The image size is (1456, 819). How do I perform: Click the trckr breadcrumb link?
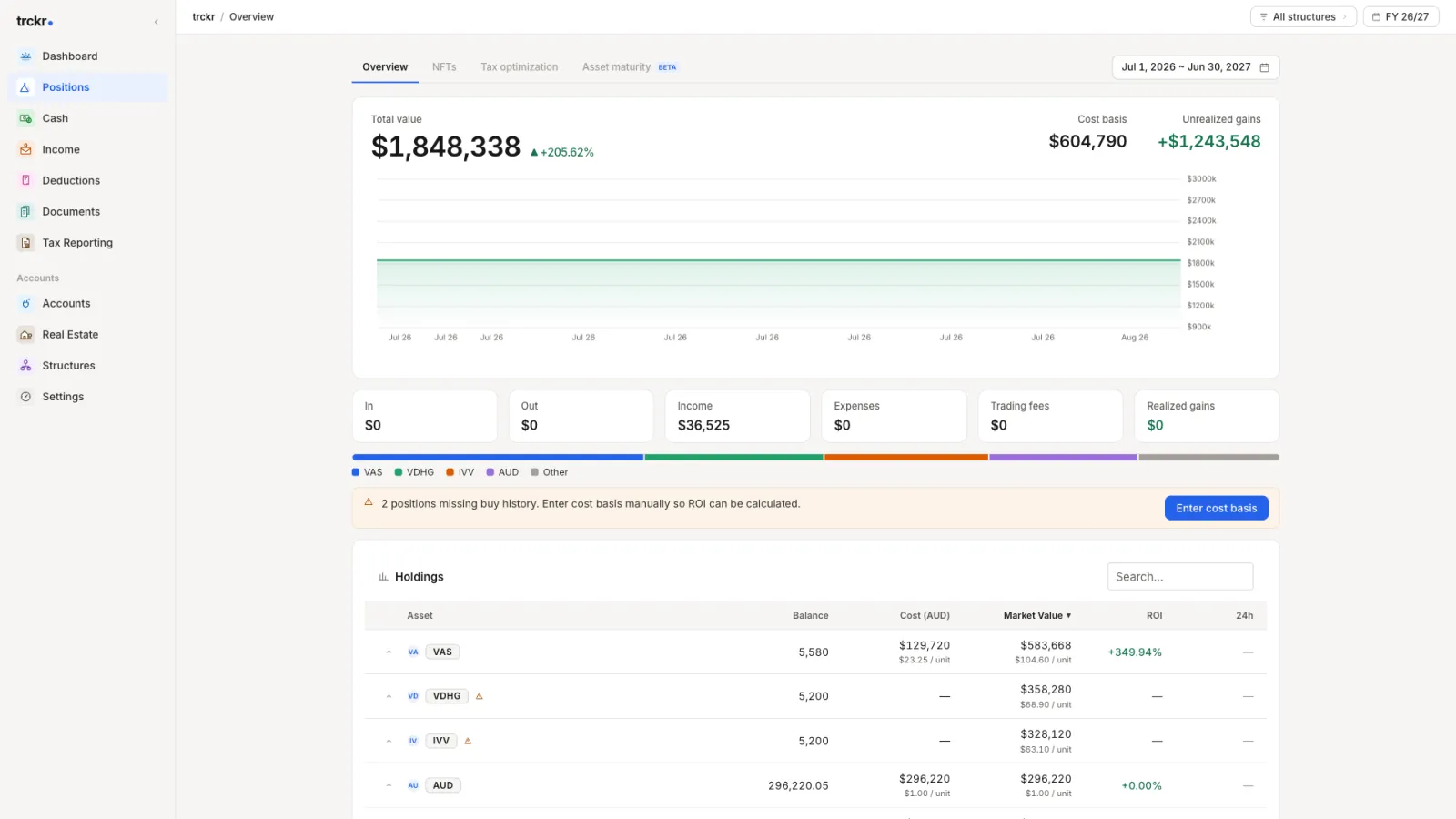pyautogui.click(x=204, y=17)
